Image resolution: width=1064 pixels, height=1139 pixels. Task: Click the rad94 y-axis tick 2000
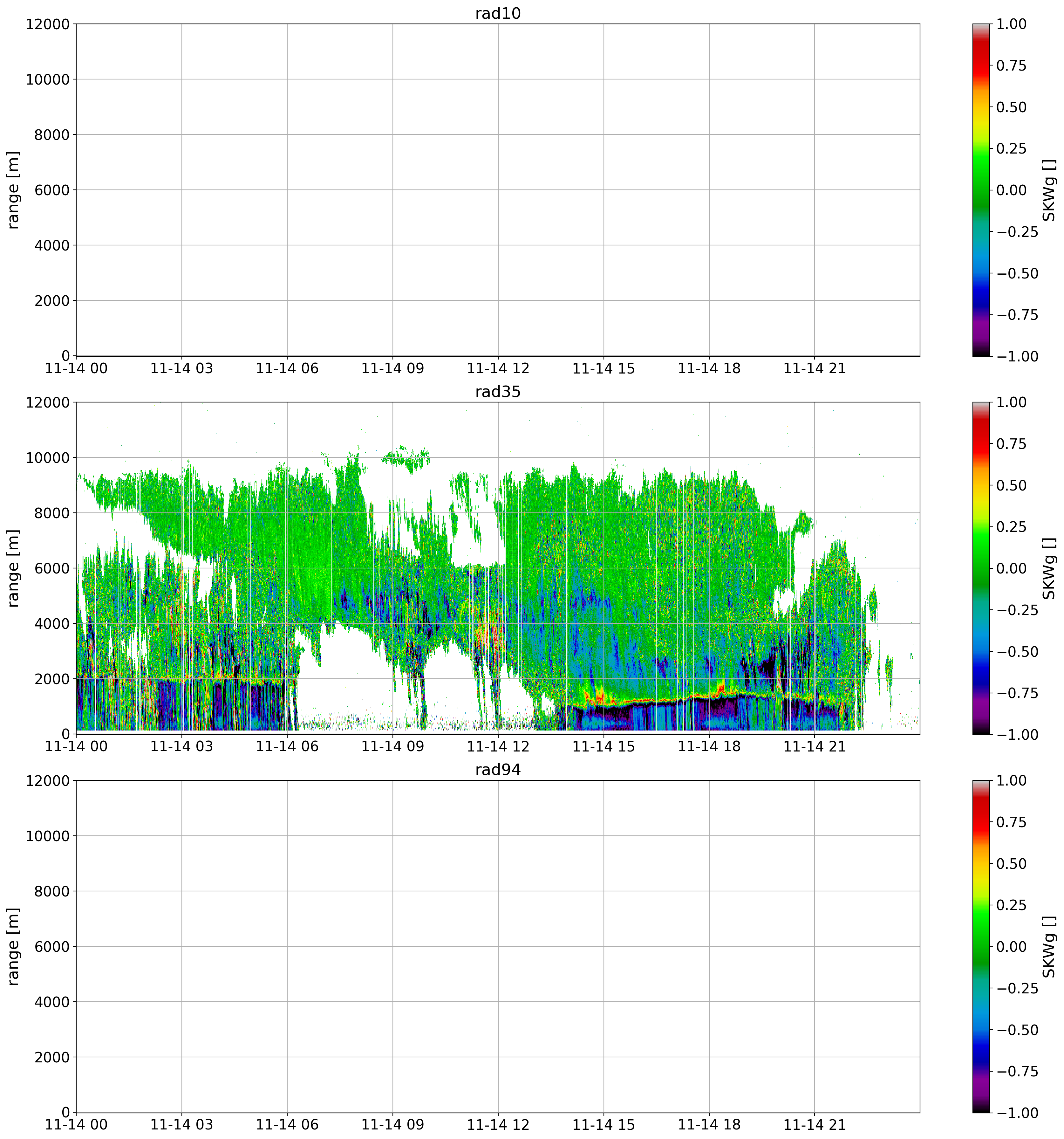(51, 1057)
